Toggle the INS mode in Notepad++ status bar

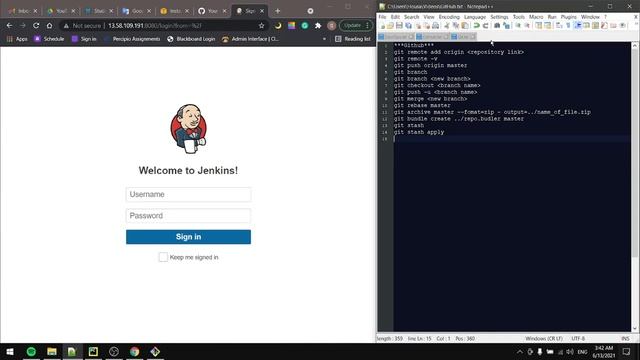point(625,338)
